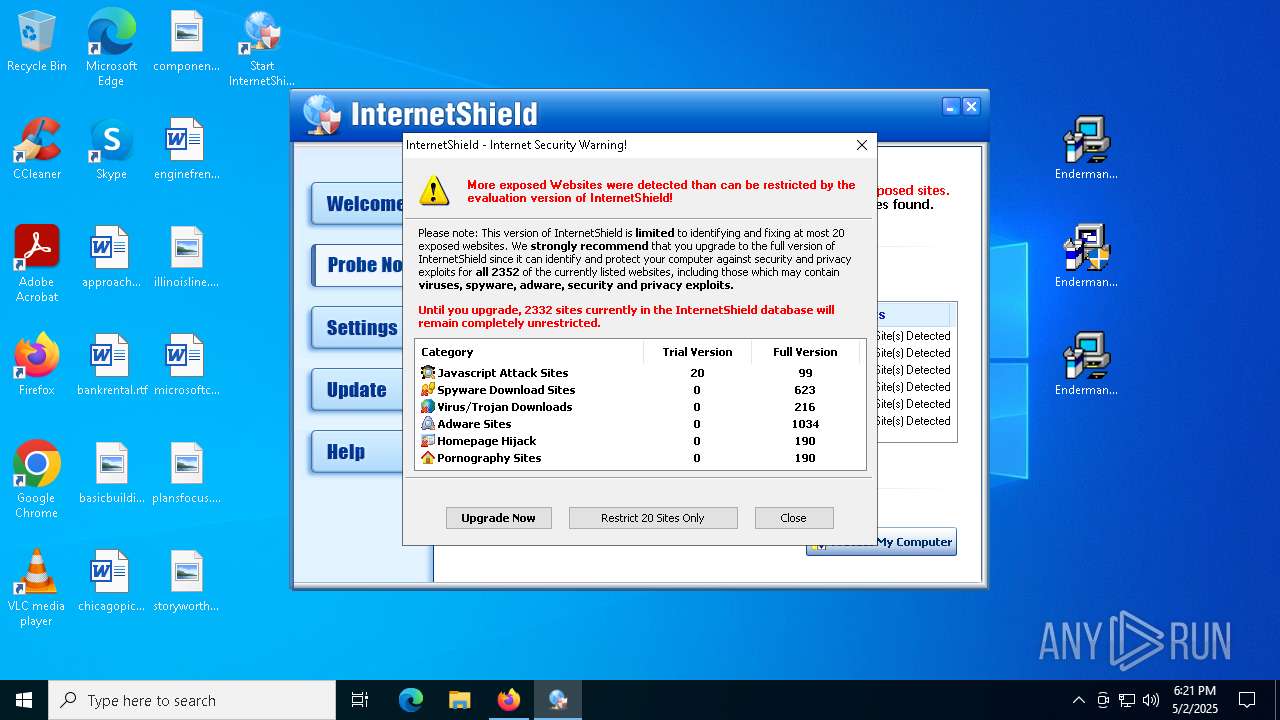Screen dimensions: 1280x720
Task: Open the Help tab in InternetShield
Action: click(358, 452)
